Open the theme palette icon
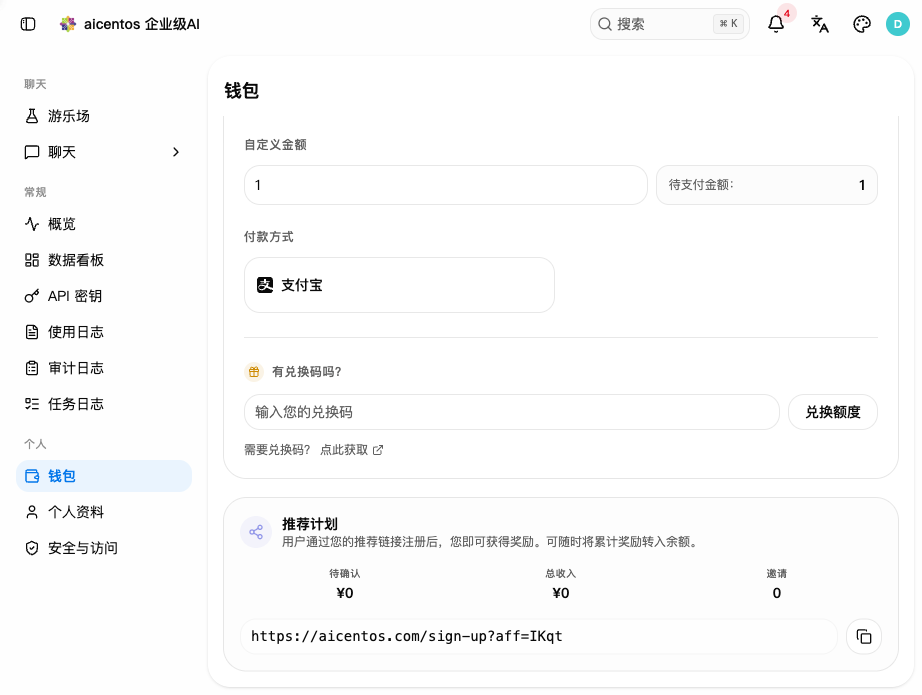The width and height of the screenshot is (922, 695). pyautogui.click(x=861, y=24)
